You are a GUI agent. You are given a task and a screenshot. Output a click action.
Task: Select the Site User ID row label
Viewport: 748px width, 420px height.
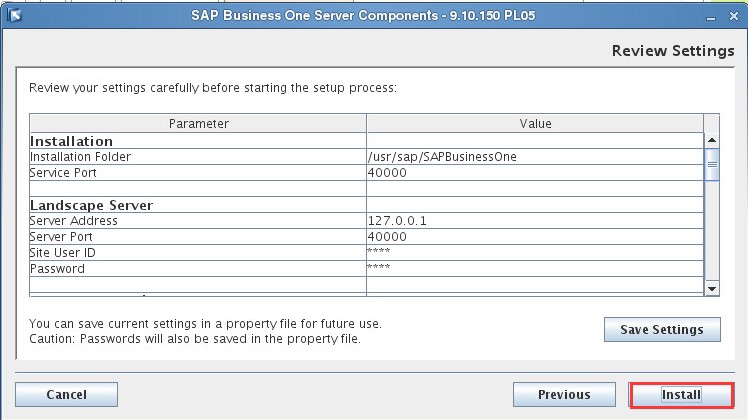click(x=62, y=252)
